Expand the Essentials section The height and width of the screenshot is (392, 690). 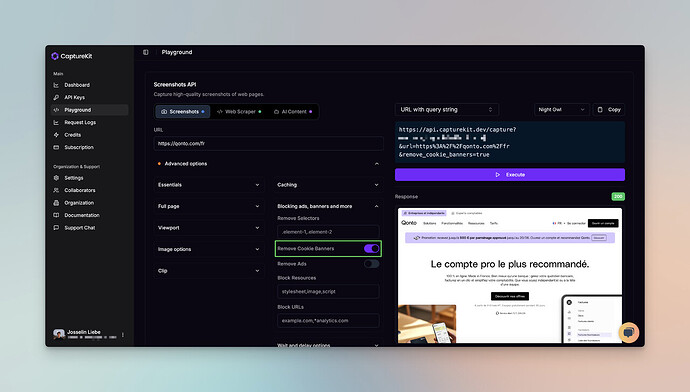[x=209, y=185]
